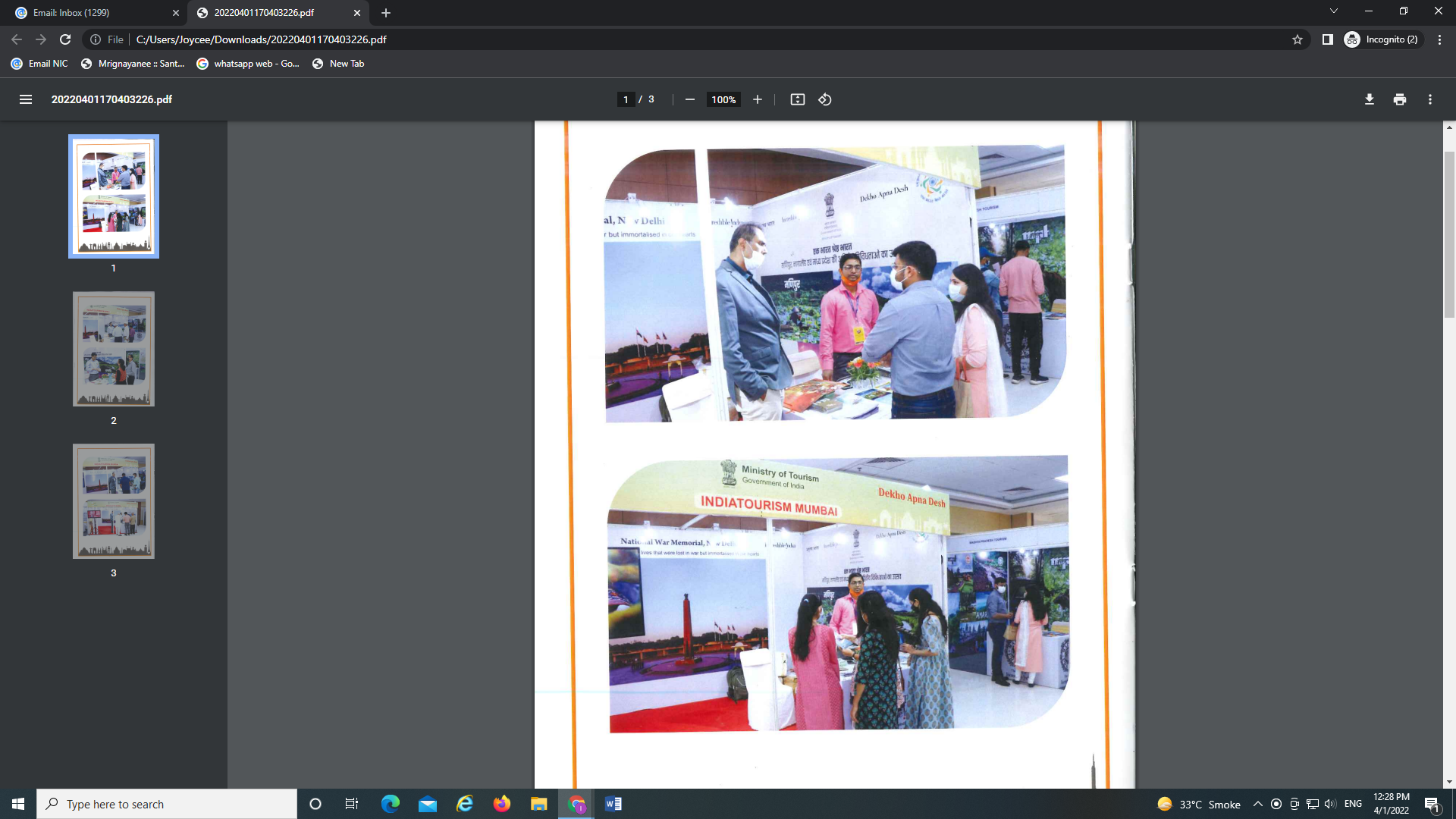The image size is (1456, 819).
Task: Reload the current page
Action: pyautogui.click(x=65, y=39)
